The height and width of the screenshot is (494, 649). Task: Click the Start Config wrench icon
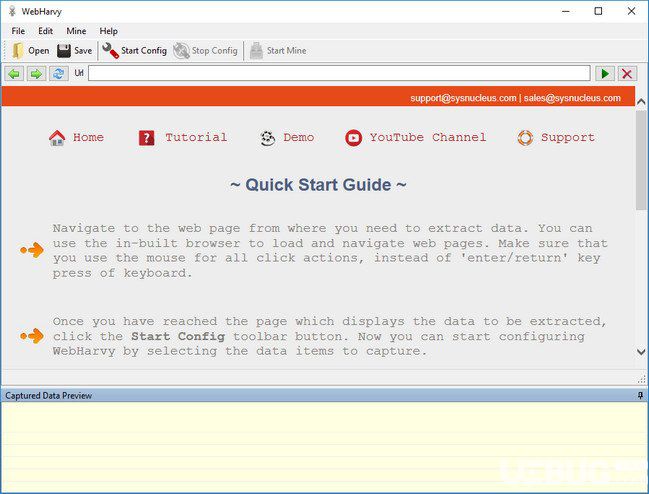(111, 50)
